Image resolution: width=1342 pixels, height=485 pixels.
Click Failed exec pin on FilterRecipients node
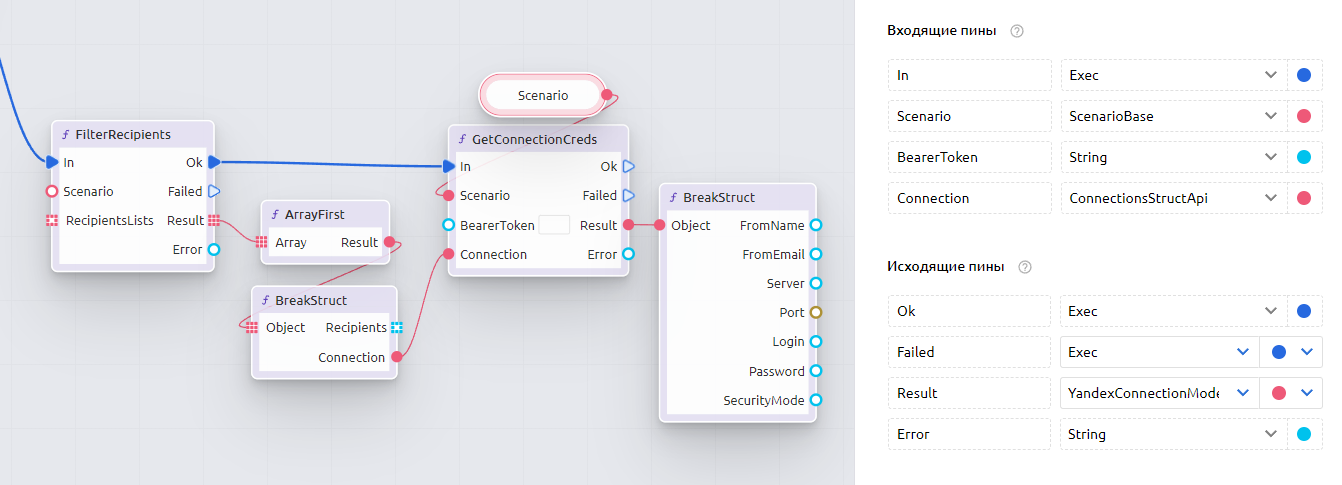213,191
